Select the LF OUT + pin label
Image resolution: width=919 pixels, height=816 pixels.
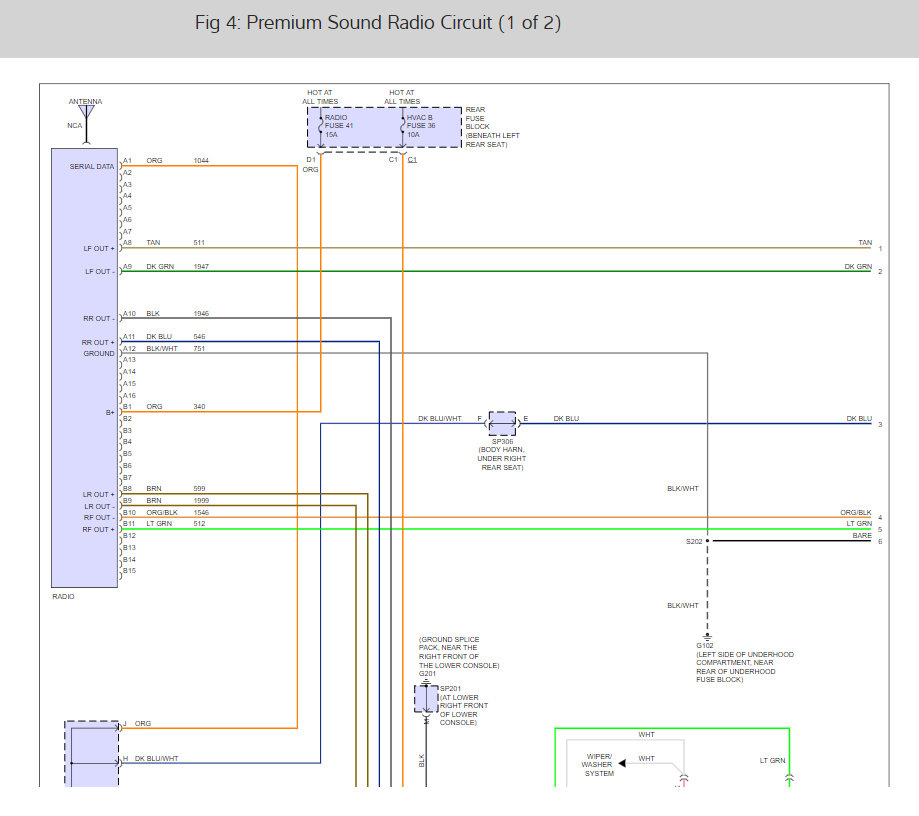(x=98, y=248)
